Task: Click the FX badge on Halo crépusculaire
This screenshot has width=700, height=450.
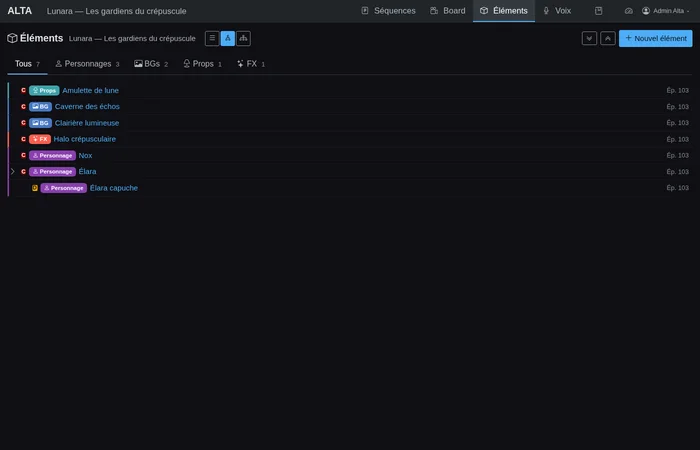Action: [40, 139]
